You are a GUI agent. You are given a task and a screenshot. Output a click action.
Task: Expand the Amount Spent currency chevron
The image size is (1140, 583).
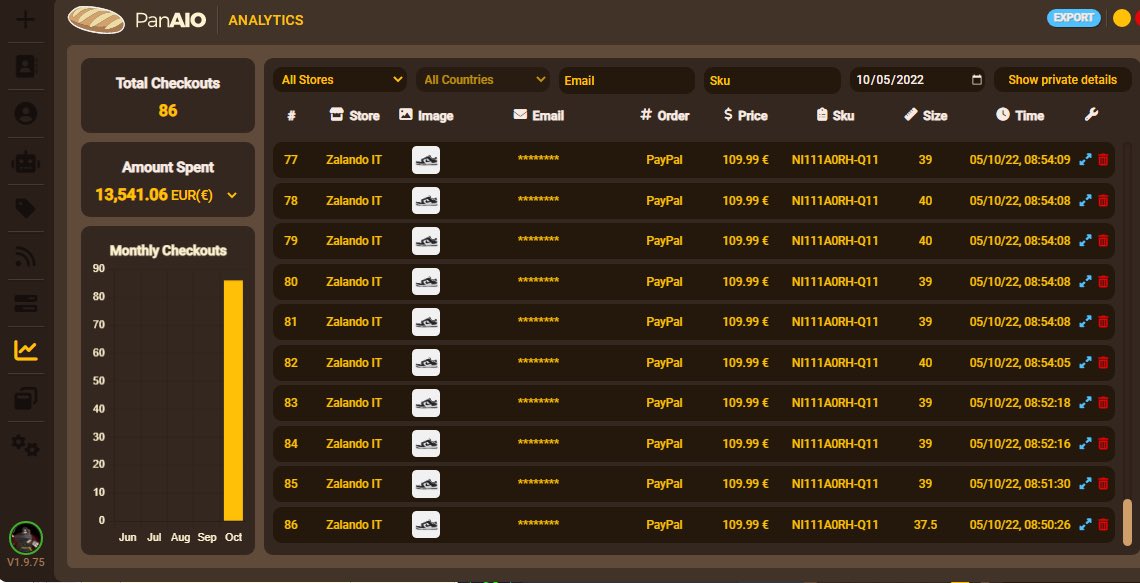point(232,195)
